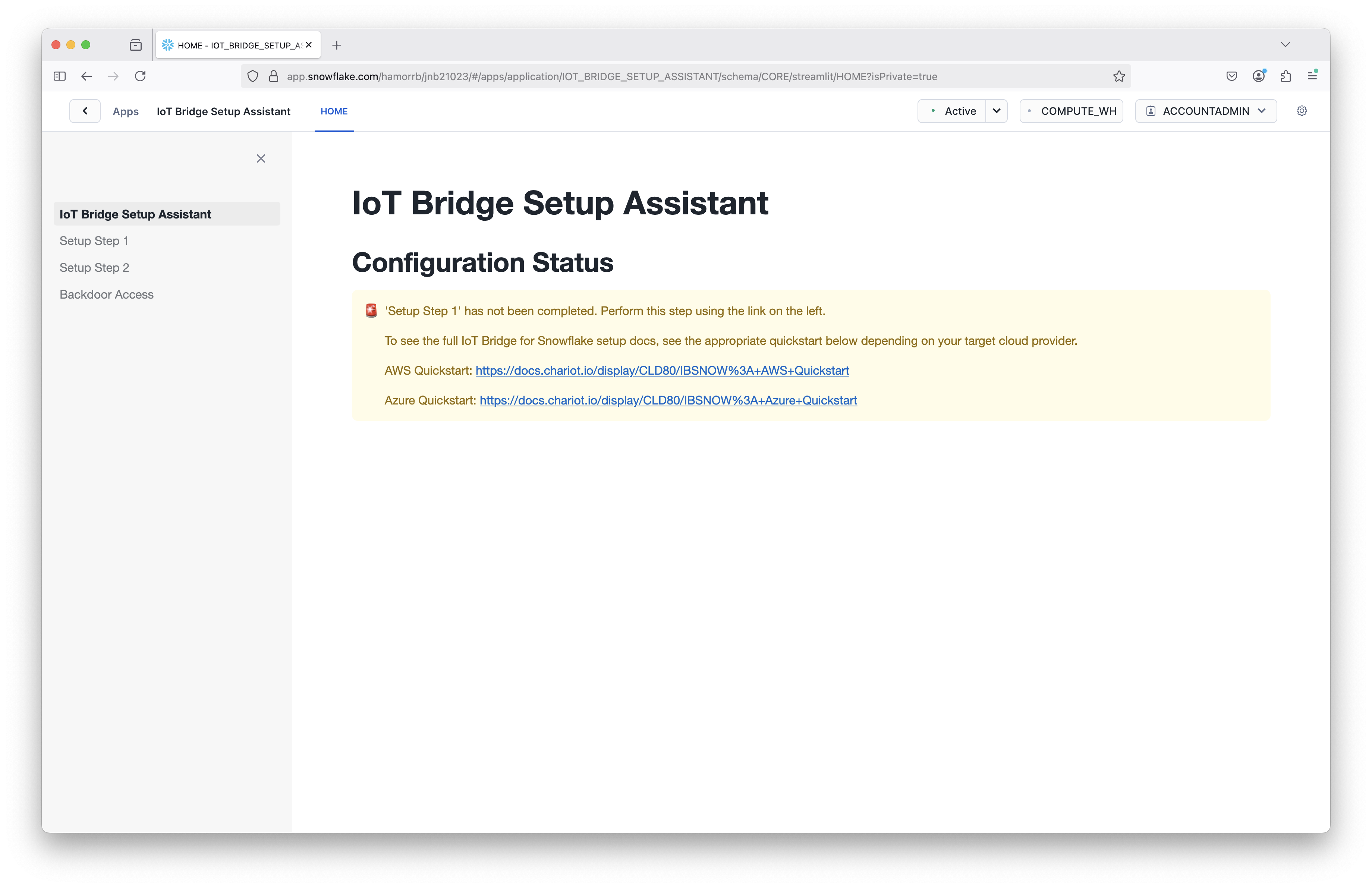Open the extensions puzzle icon
Screen dimensions: 1372x888
point(1286,76)
